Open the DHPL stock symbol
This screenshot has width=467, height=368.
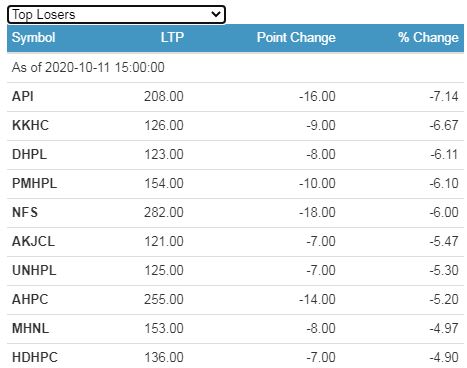point(29,155)
